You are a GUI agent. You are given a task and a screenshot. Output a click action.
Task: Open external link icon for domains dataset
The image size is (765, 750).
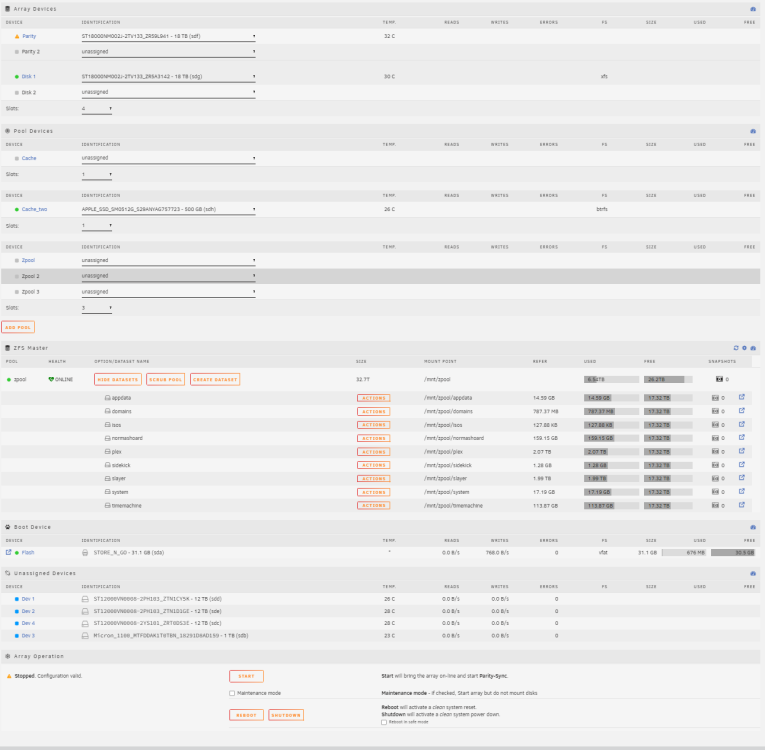click(742, 411)
